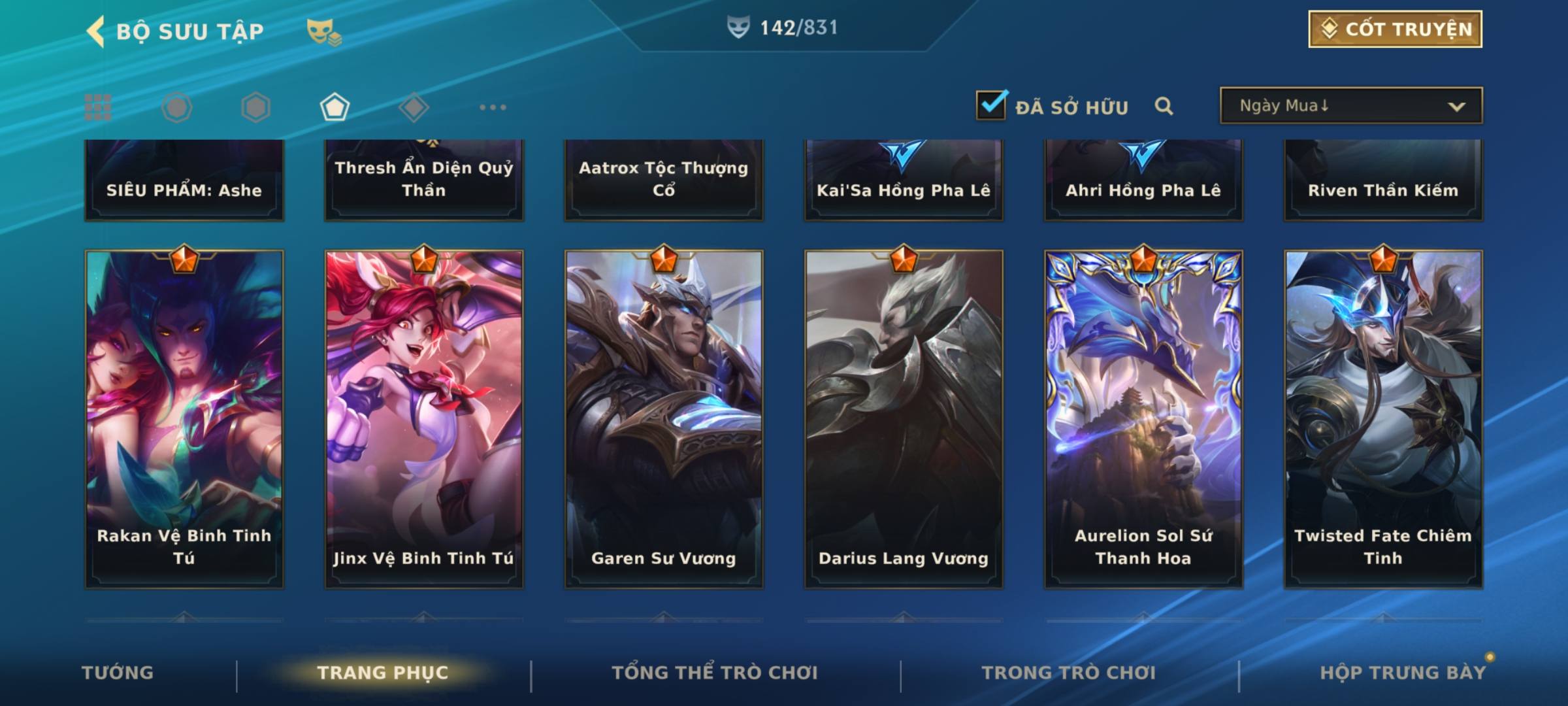
Task: Click the search magnifier icon
Action: coord(1164,106)
